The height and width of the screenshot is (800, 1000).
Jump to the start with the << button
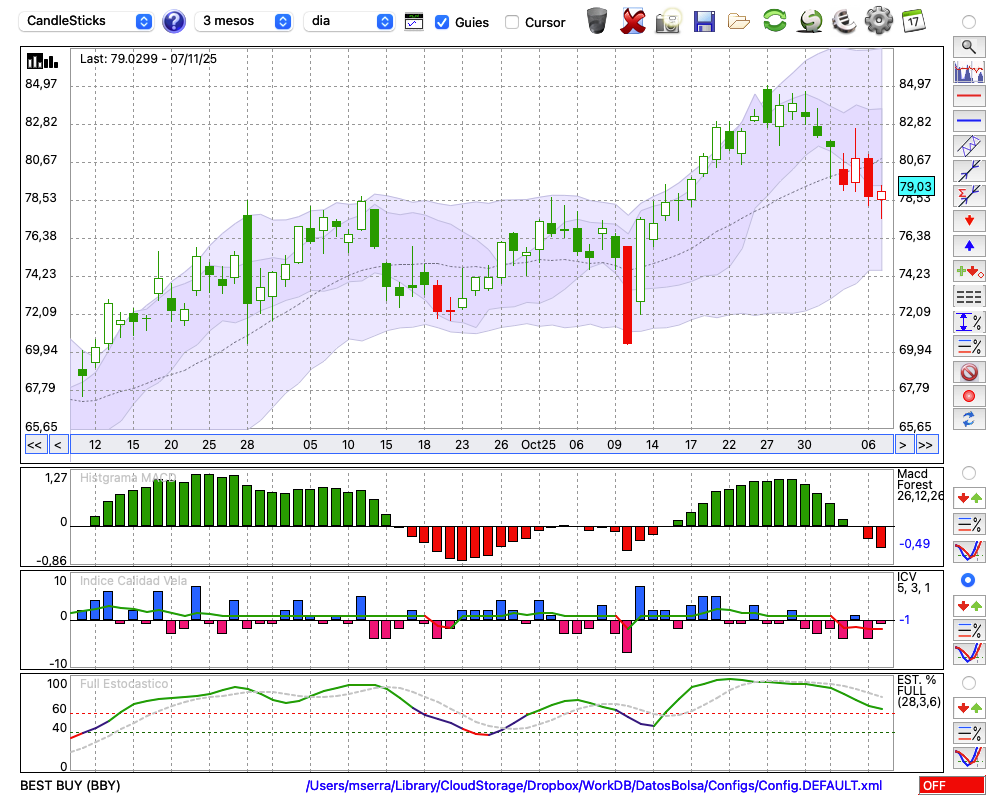[x=35, y=445]
